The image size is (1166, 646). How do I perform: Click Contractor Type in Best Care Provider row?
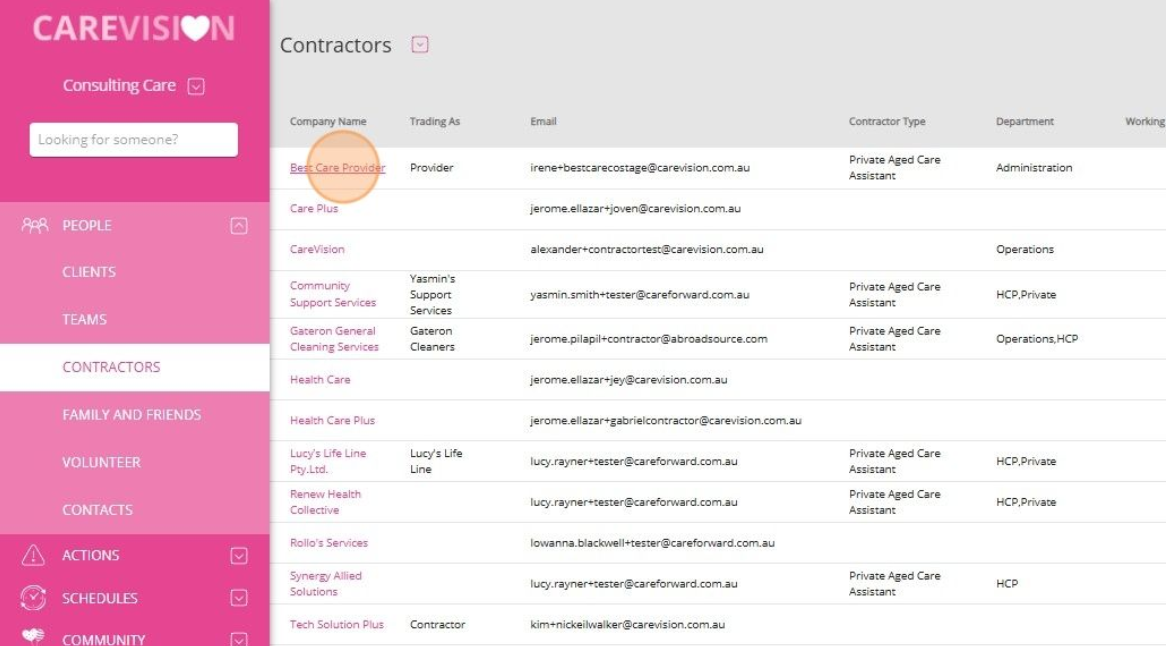895,168
